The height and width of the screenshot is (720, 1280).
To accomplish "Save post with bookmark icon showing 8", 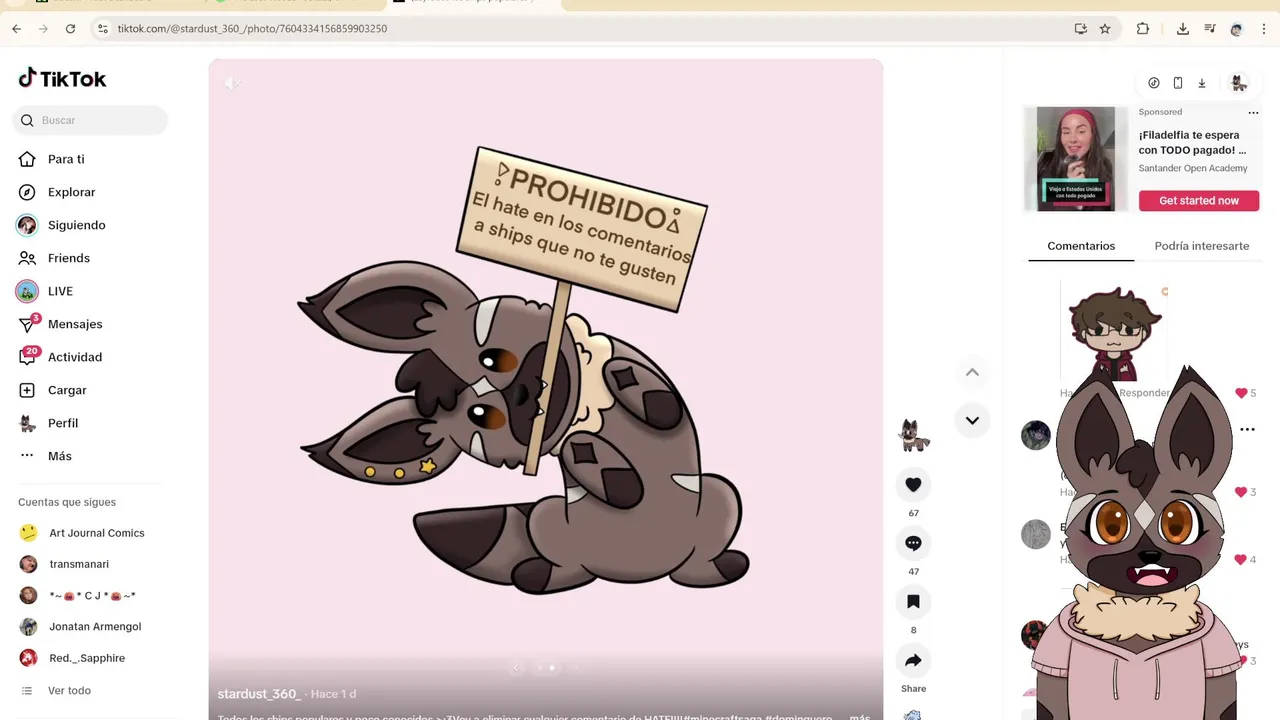I will coord(913,602).
